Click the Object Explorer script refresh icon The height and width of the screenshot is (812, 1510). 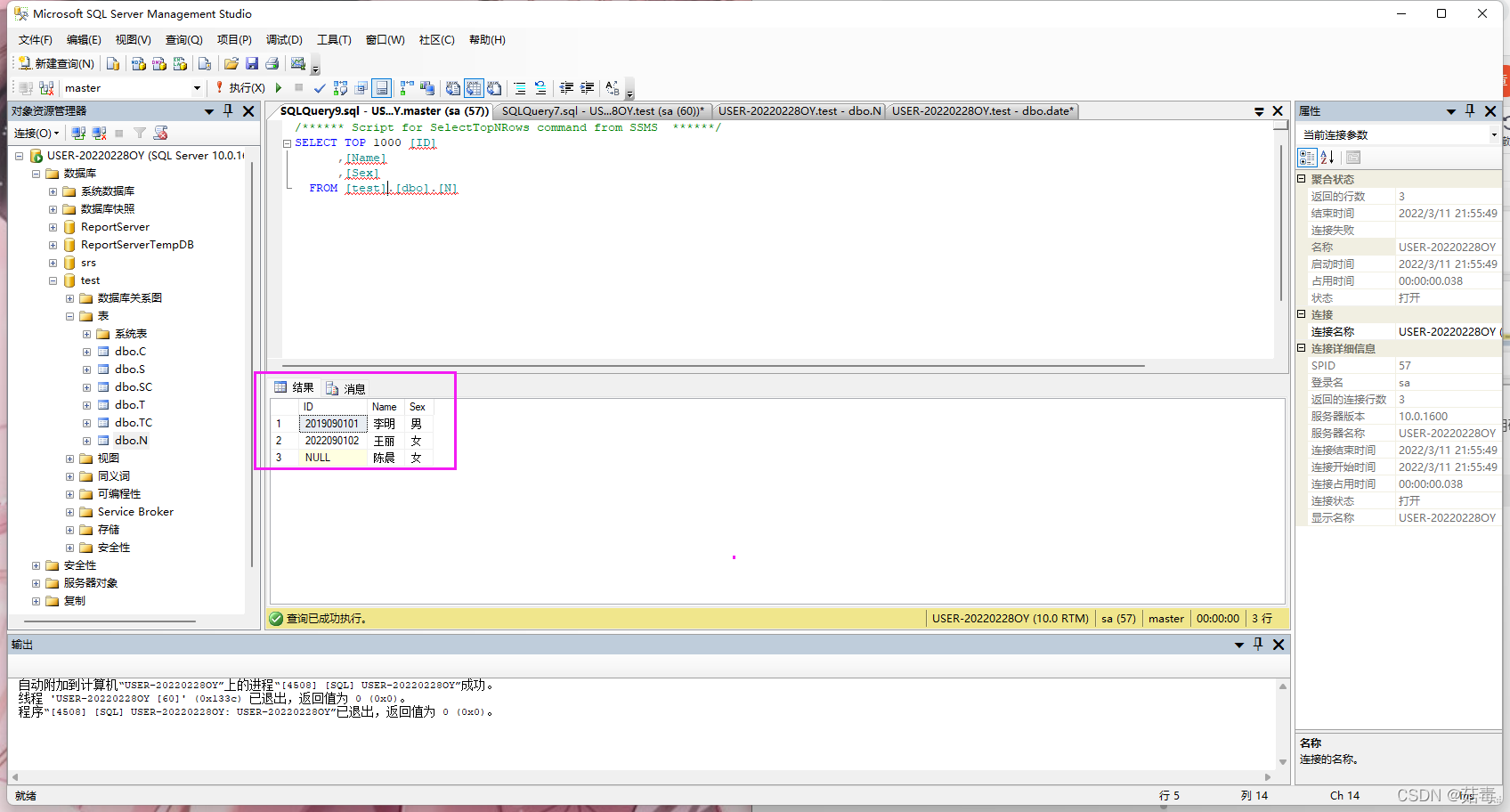(x=160, y=134)
